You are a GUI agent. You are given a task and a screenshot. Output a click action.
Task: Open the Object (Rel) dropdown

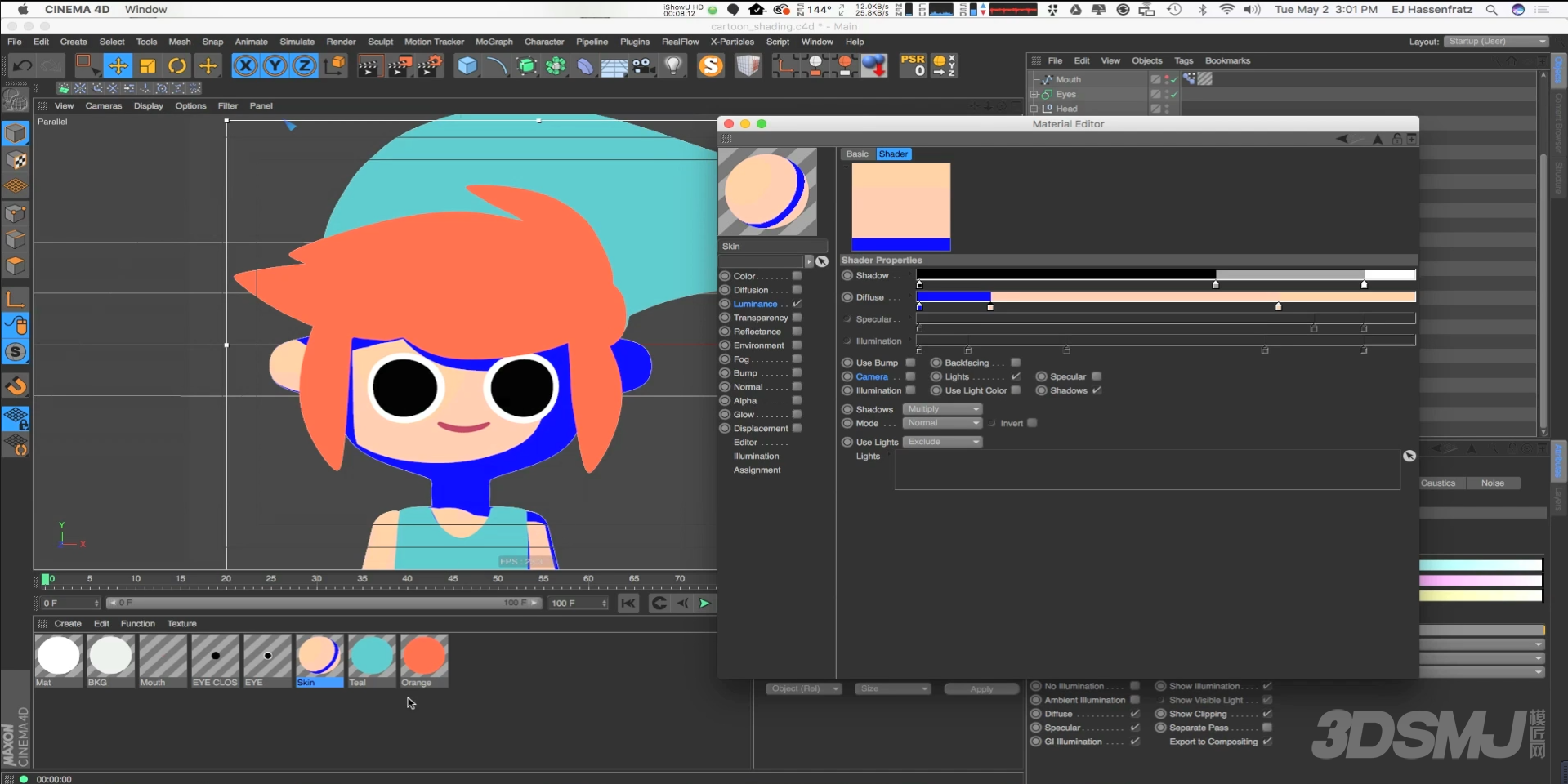click(803, 689)
